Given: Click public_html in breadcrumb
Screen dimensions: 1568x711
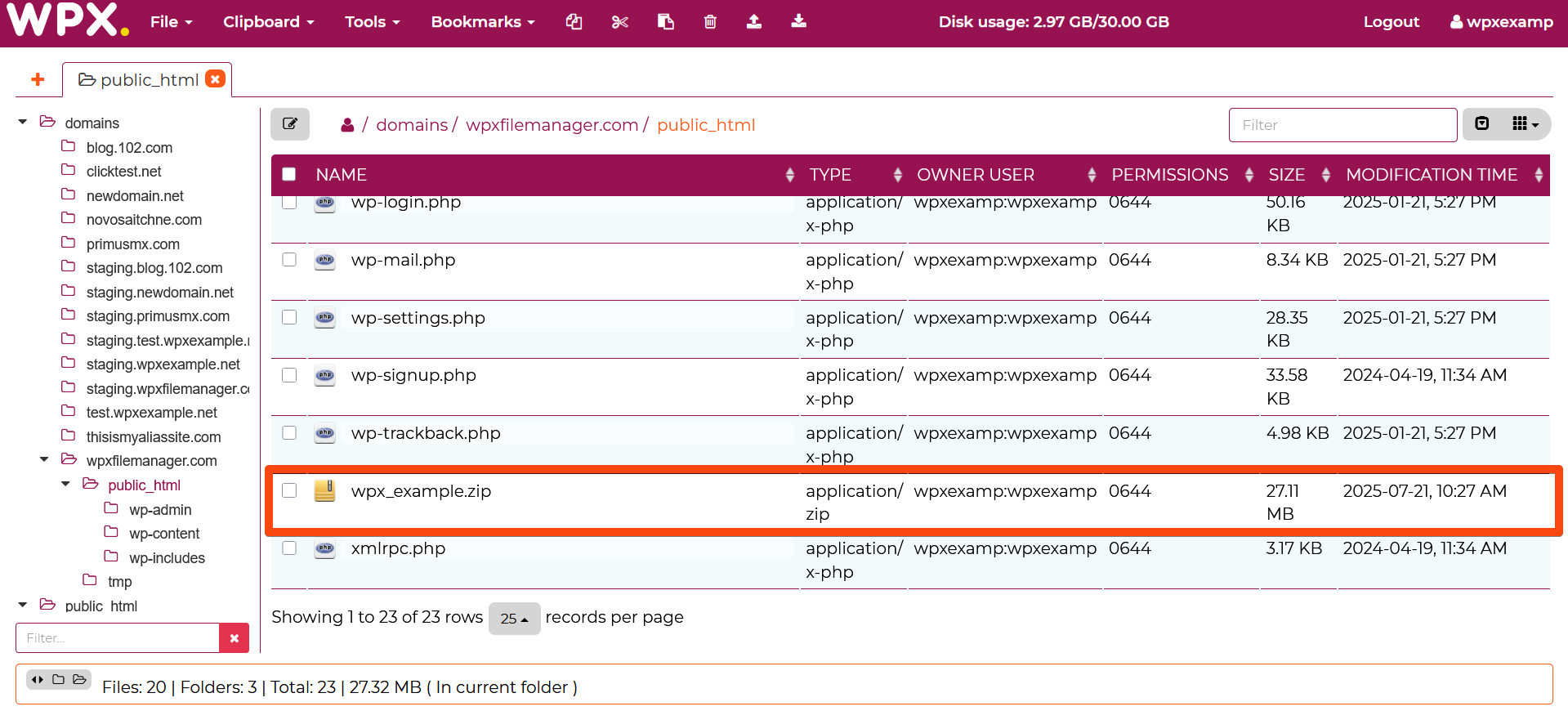Looking at the screenshot, I should click(x=706, y=125).
